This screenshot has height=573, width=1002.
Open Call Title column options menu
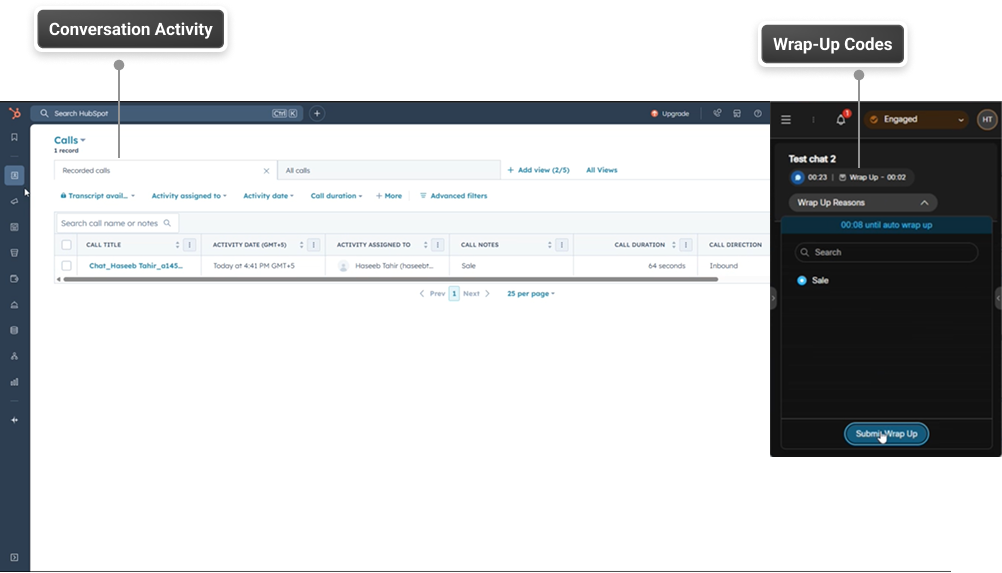189,245
